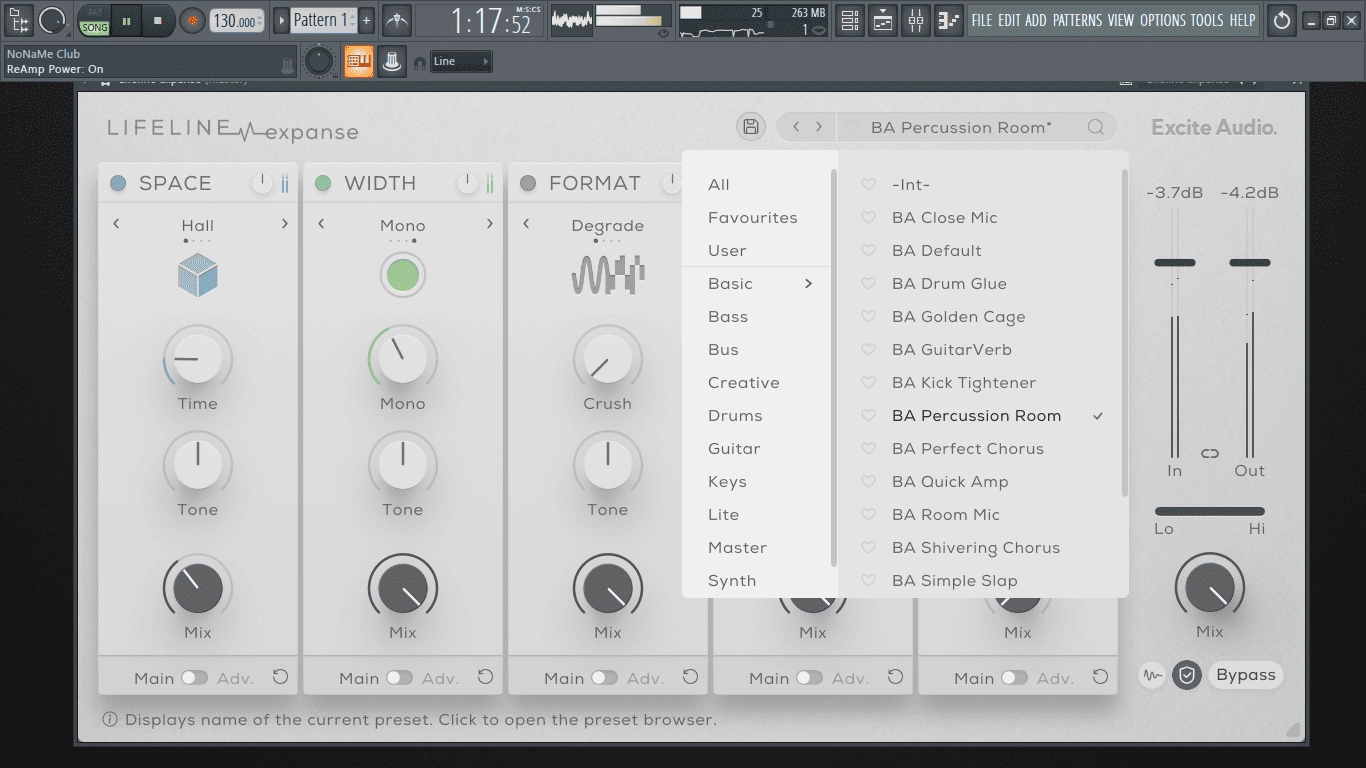Favourite the BA Golden Cage preset heart

pyautogui.click(x=868, y=316)
